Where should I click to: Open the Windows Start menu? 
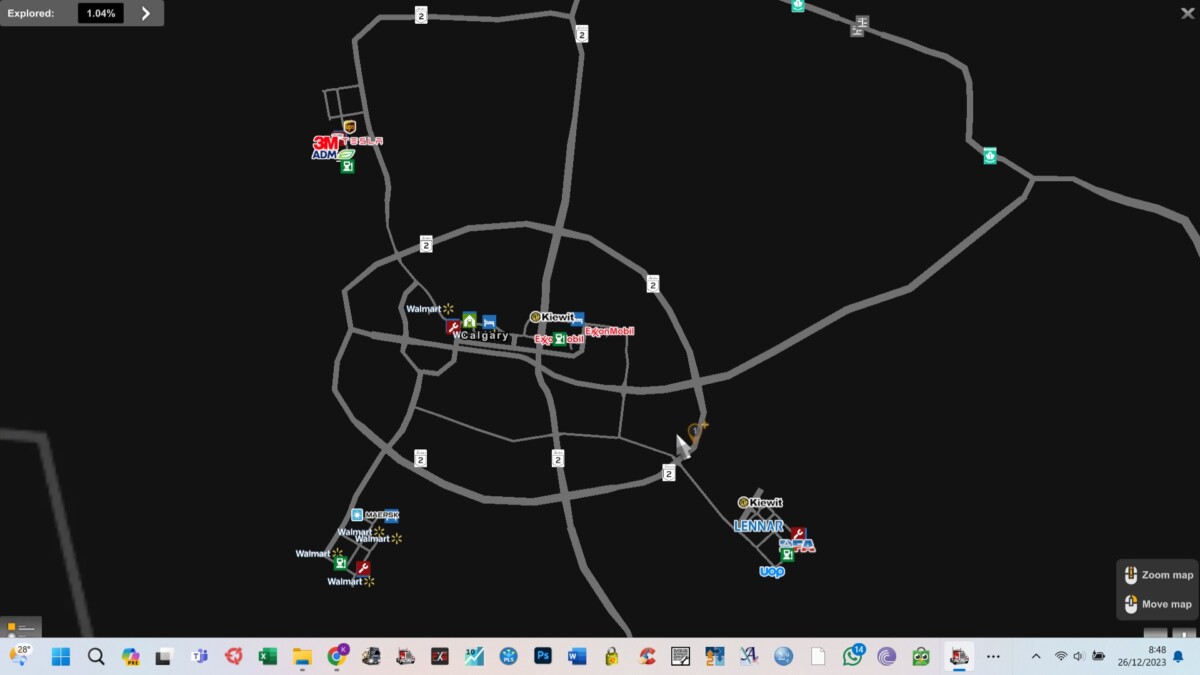(x=61, y=656)
